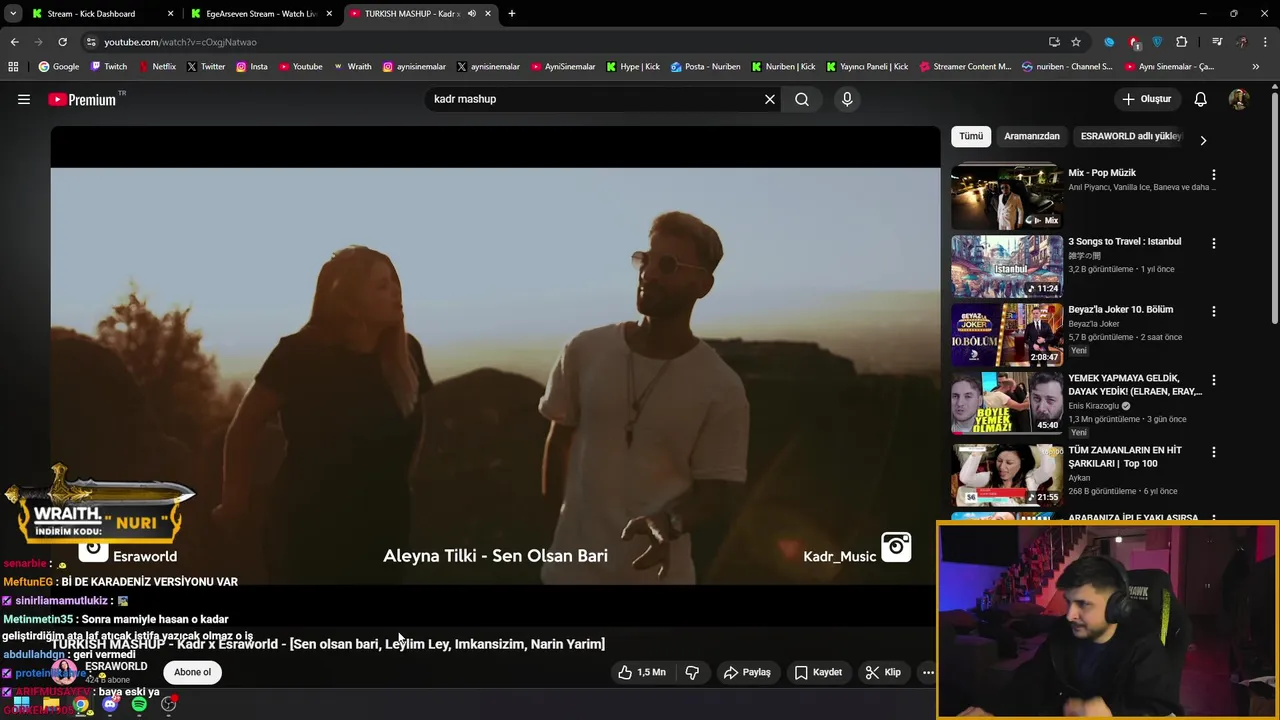Image resolution: width=1280 pixels, height=720 pixels.
Task: Clear the search box with the X icon
Action: tap(770, 99)
